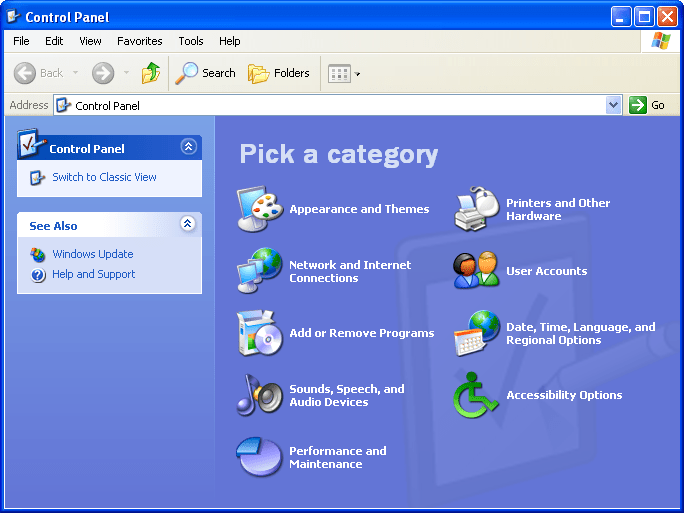The width and height of the screenshot is (684, 513).
Task: Collapse the See Also sidebar section
Action: pyautogui.click(x=188, y=225)
